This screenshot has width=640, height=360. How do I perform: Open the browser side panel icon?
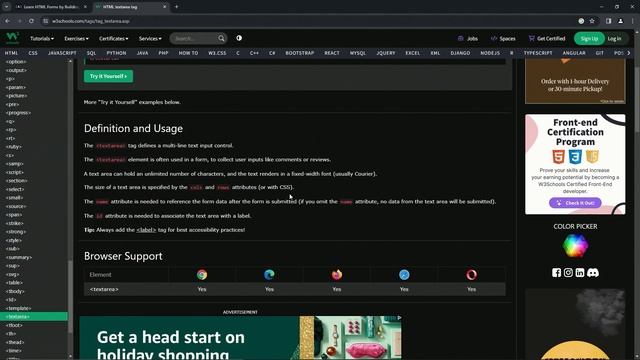click(x=608, y=21)
